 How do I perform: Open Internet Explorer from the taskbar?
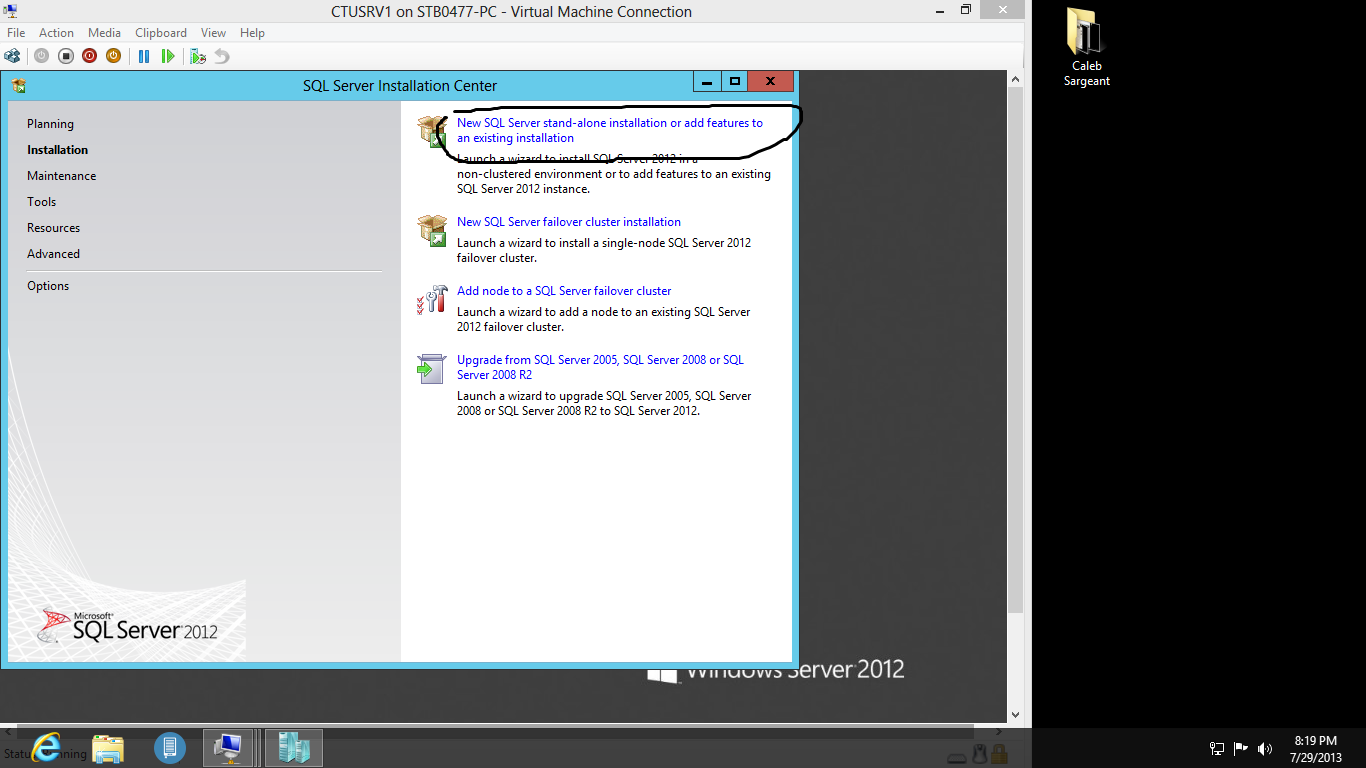(46, 747)
